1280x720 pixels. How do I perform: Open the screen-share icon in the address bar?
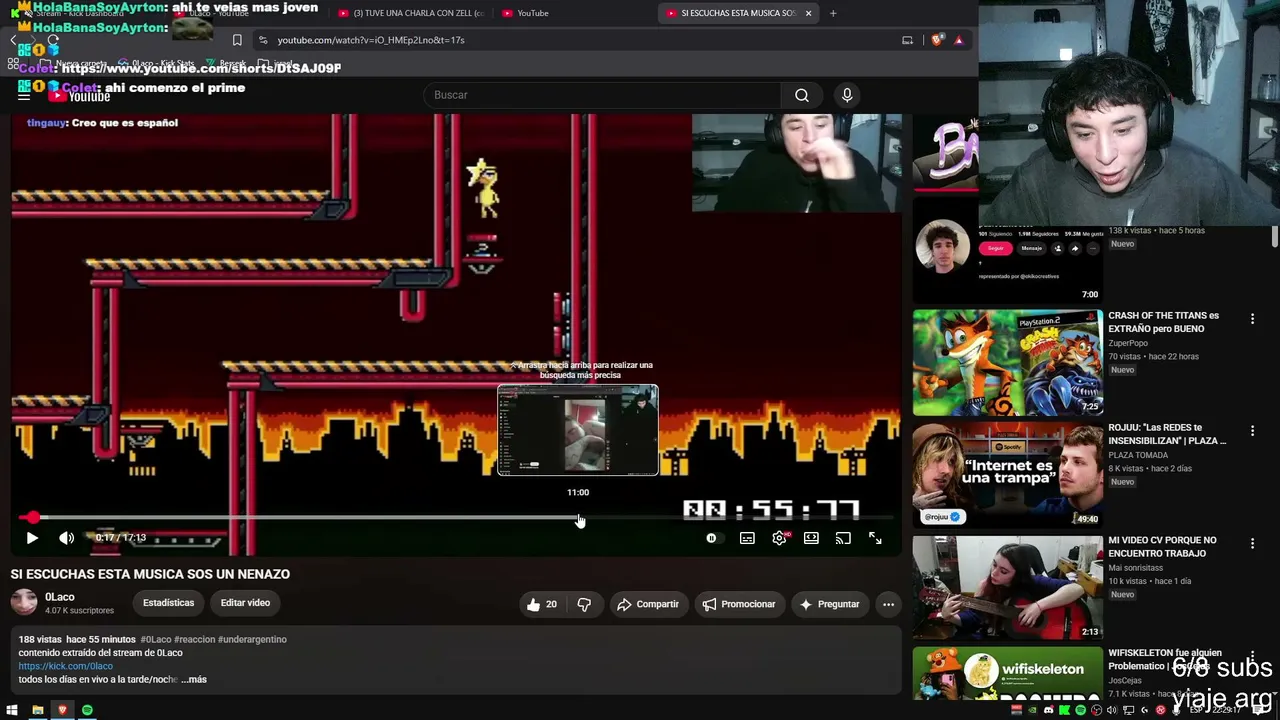coord(907,40)
